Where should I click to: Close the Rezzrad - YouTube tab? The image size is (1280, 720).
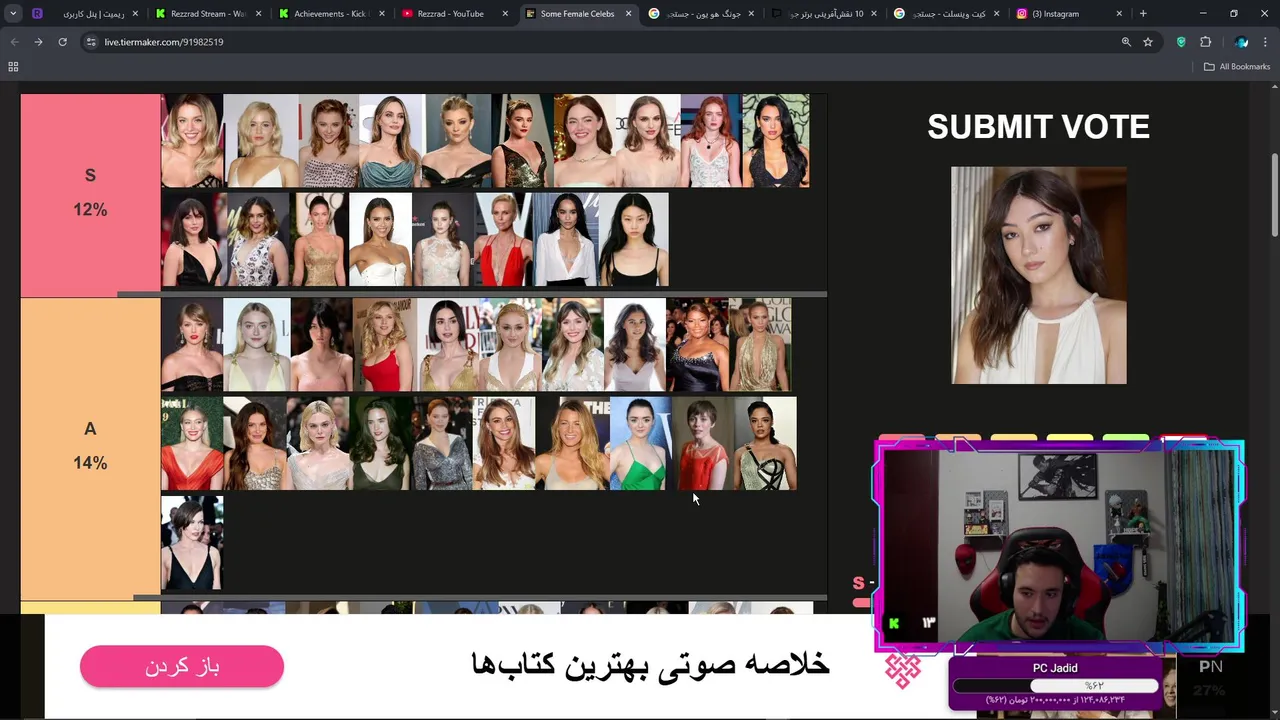click(504, 14)
